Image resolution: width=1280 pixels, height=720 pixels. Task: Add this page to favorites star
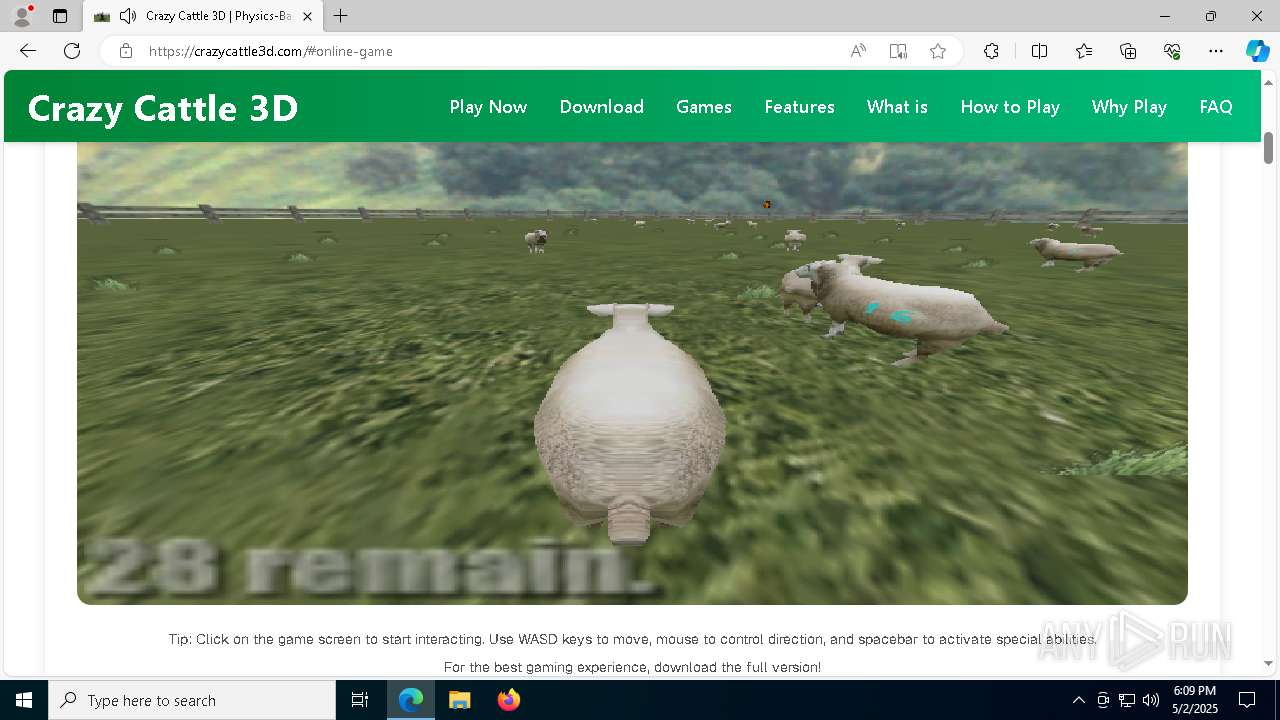(938, 51)
